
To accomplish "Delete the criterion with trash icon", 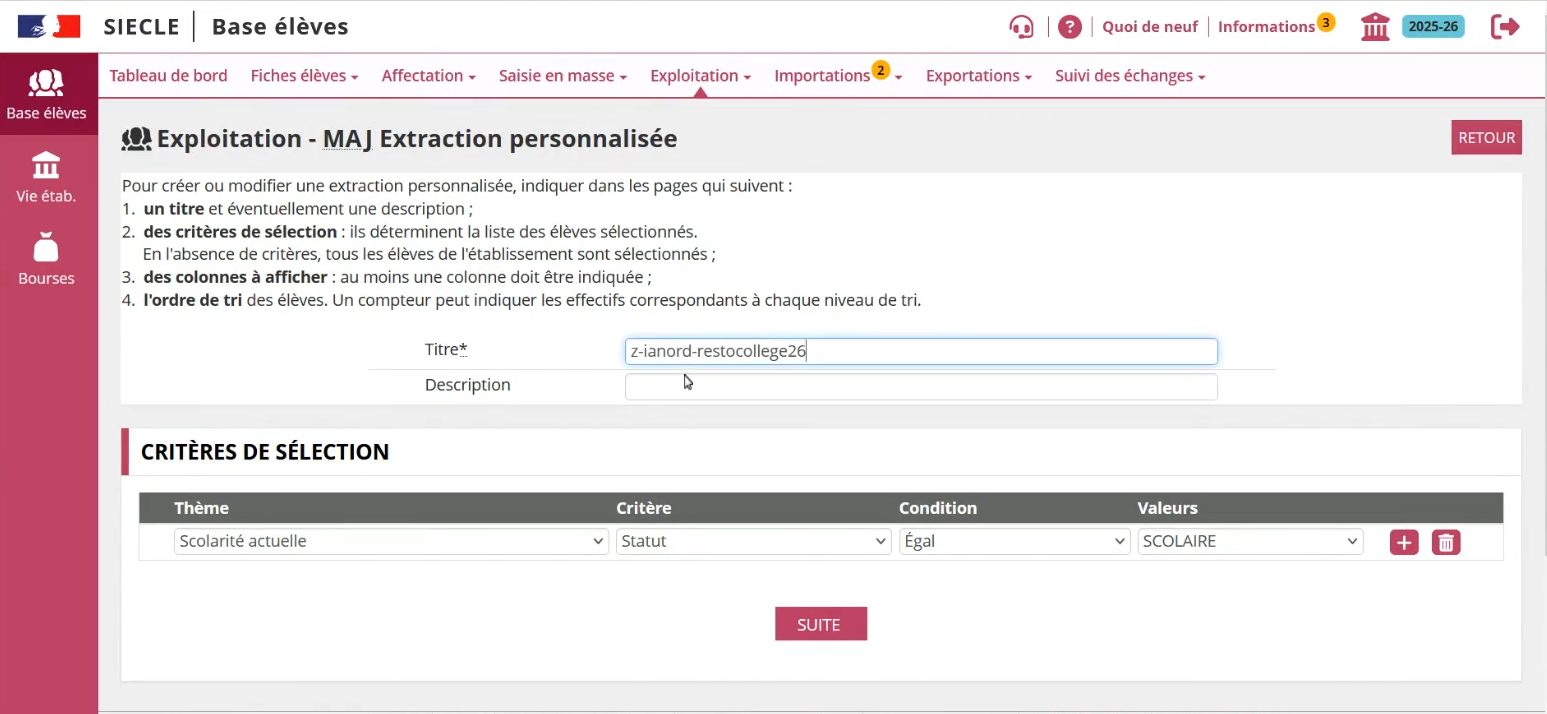I will point(1446,542).
